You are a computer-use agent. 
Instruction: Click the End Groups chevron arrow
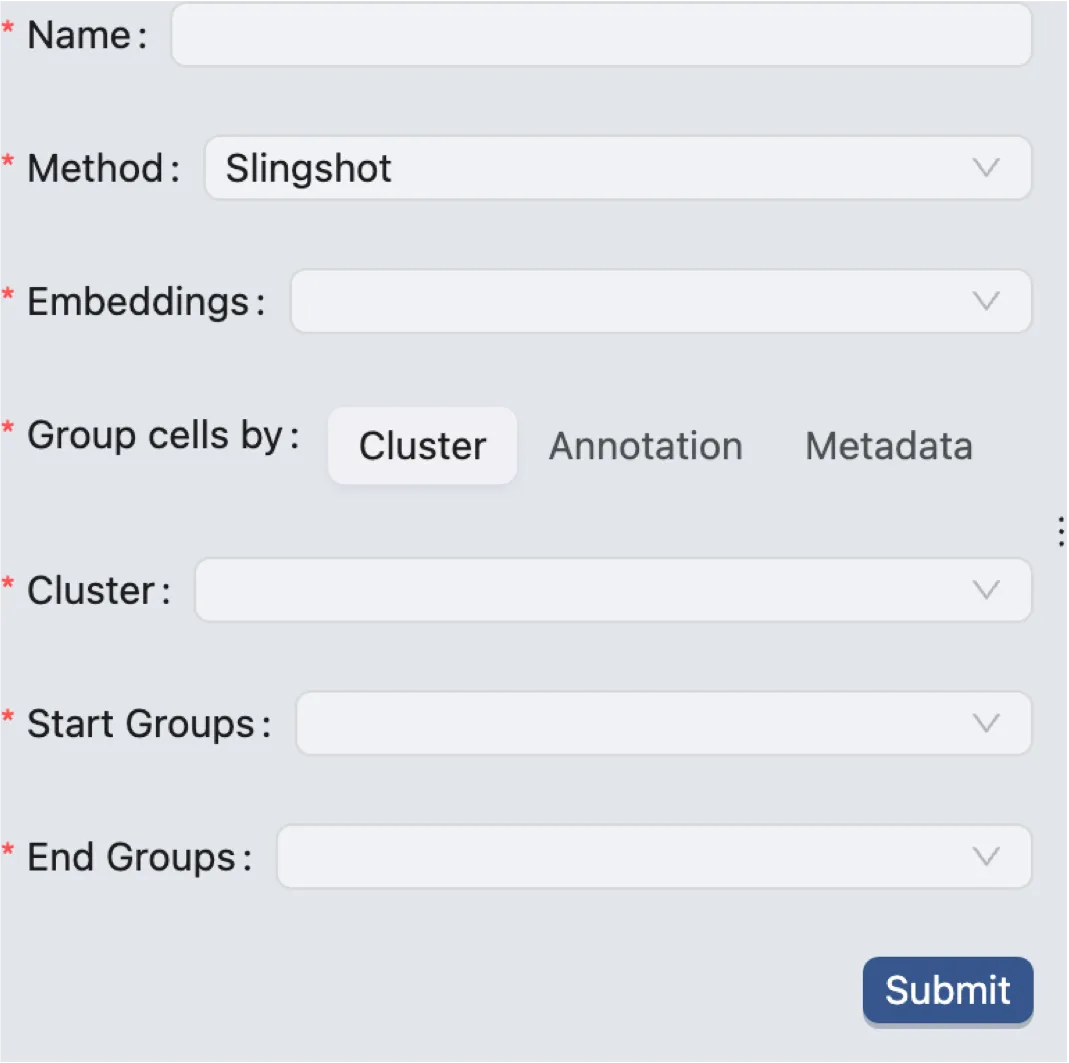click(x=986, y=856)
